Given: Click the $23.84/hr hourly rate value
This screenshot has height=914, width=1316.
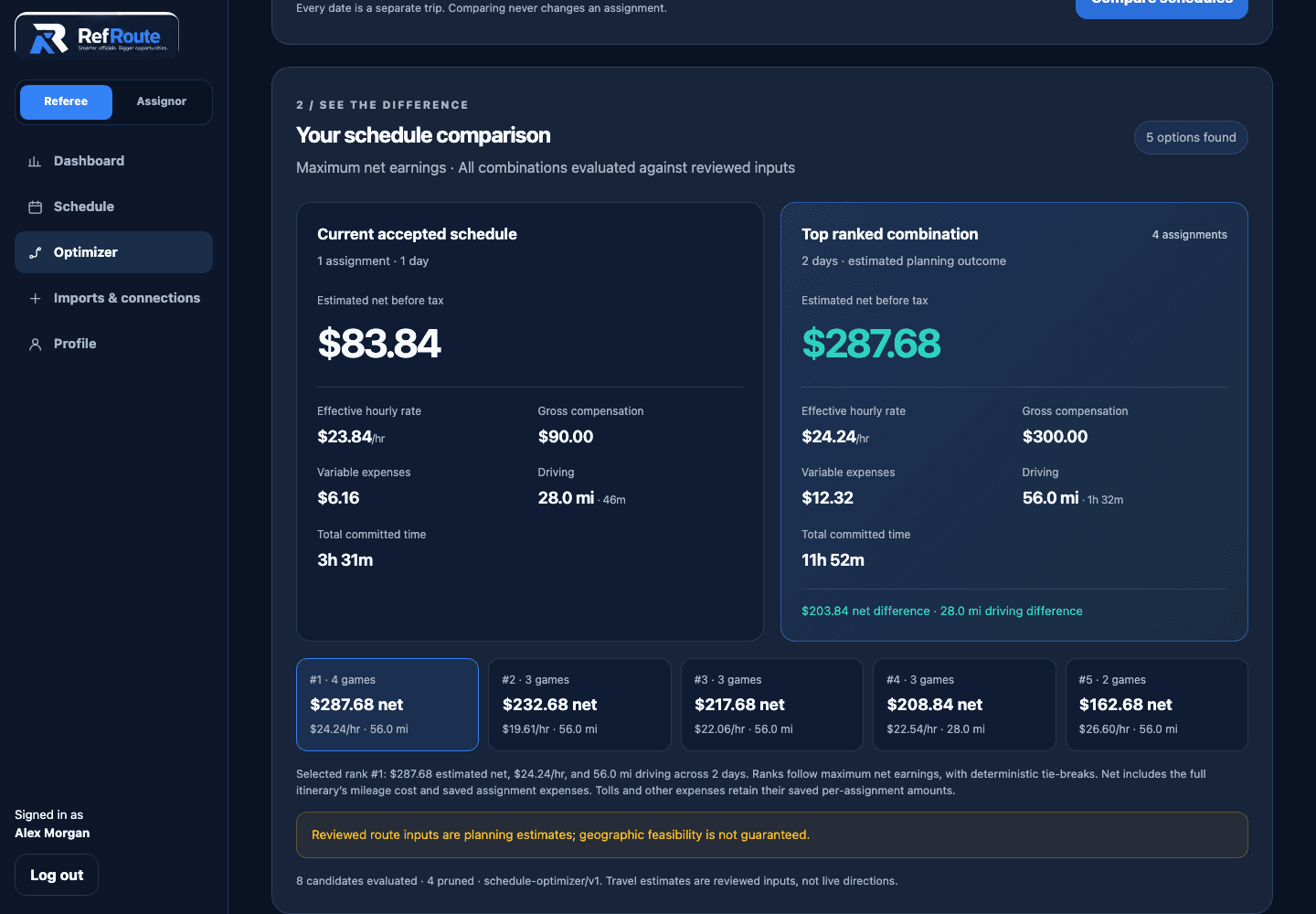Looking at the screenshot, I should 351,437.
